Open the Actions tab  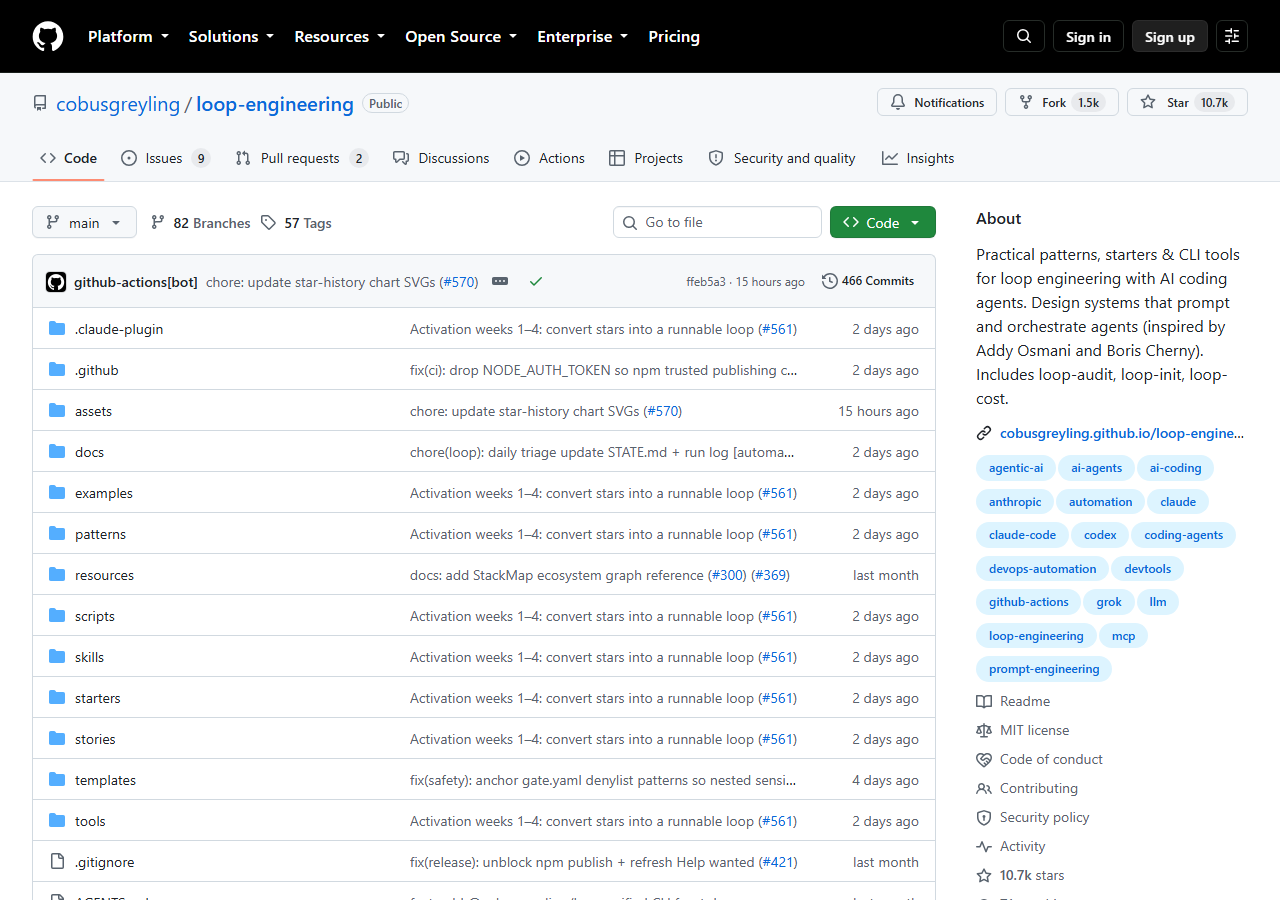pyautogui.click(x=549, y=158)
